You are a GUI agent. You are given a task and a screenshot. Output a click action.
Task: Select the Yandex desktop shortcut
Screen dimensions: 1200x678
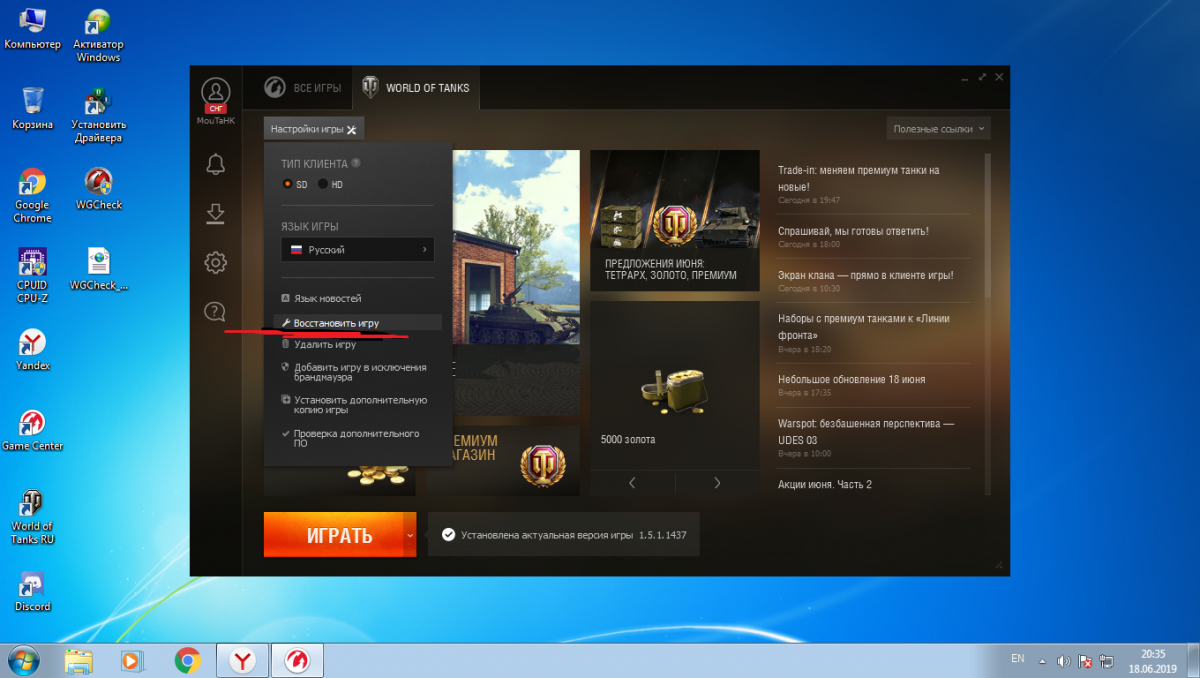point(32,348)
